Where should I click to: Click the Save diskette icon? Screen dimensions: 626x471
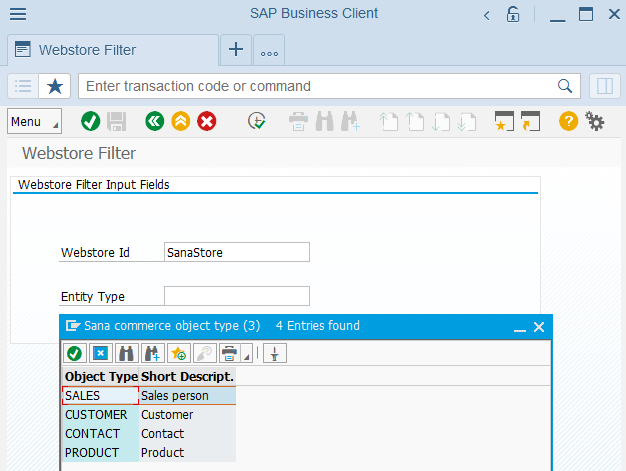pyautogui.click(x=117, y=121)
